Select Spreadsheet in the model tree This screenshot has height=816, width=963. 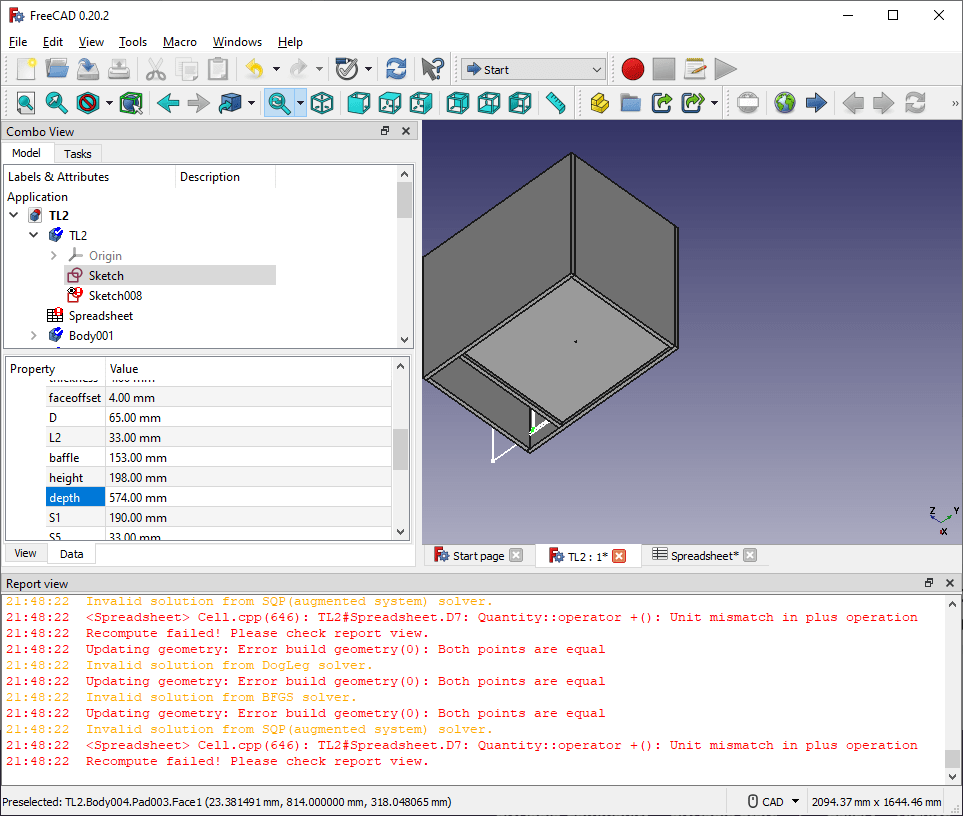tap(101, 316)
